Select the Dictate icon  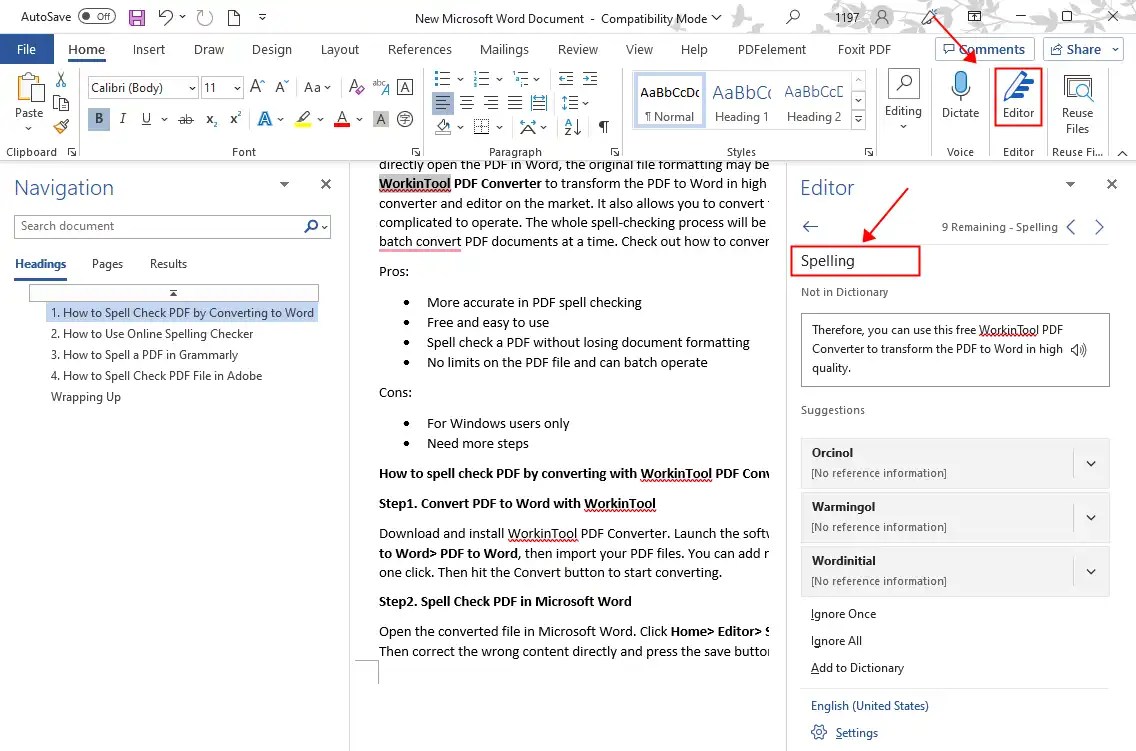959,97
